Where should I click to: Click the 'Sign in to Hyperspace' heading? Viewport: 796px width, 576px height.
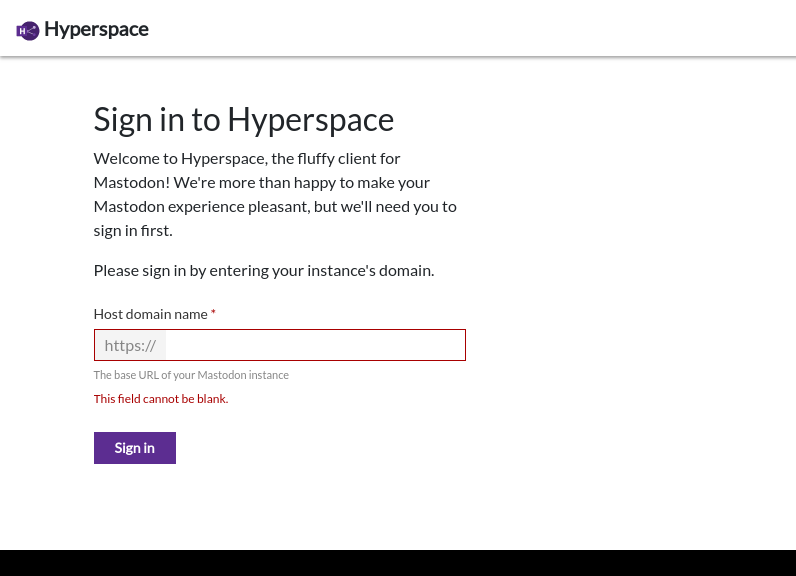click(x=244, y=120)
